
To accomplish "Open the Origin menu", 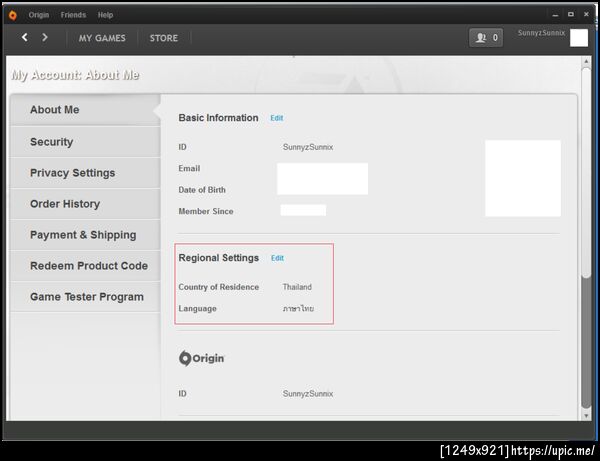I will click(39, 15).
